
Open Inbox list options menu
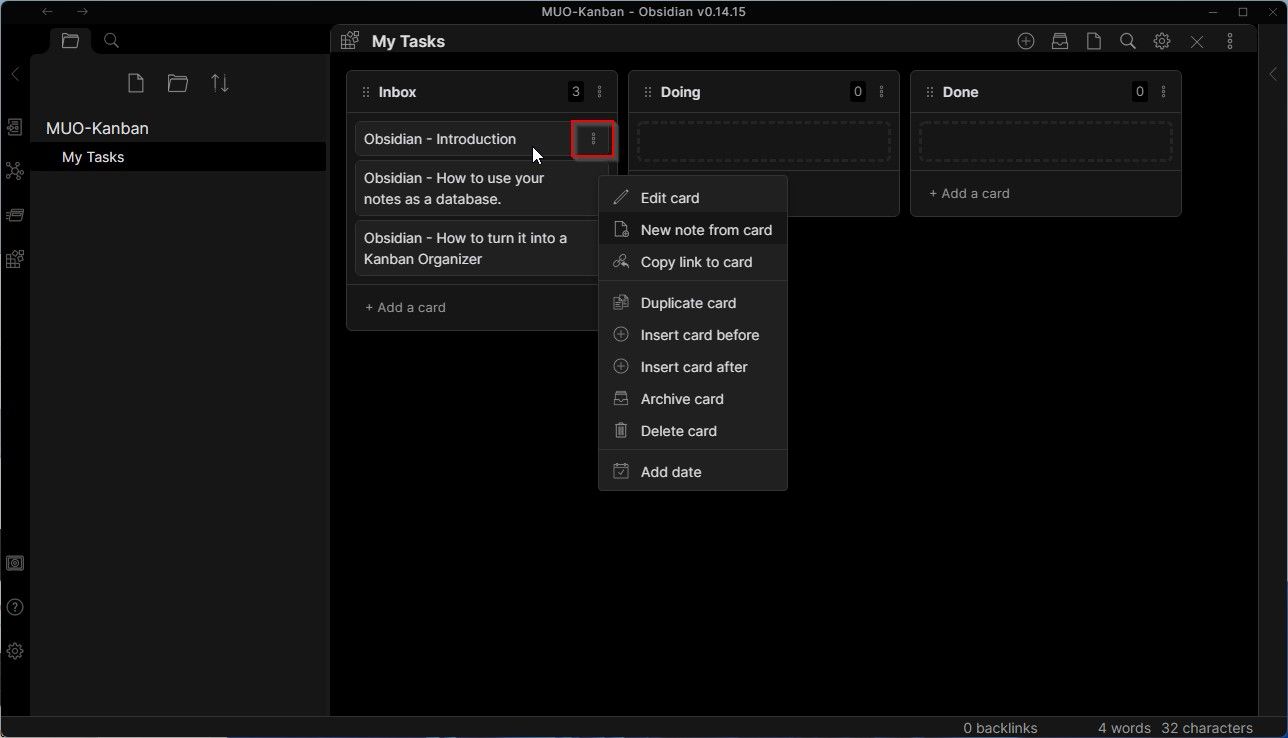pos(600,92)
